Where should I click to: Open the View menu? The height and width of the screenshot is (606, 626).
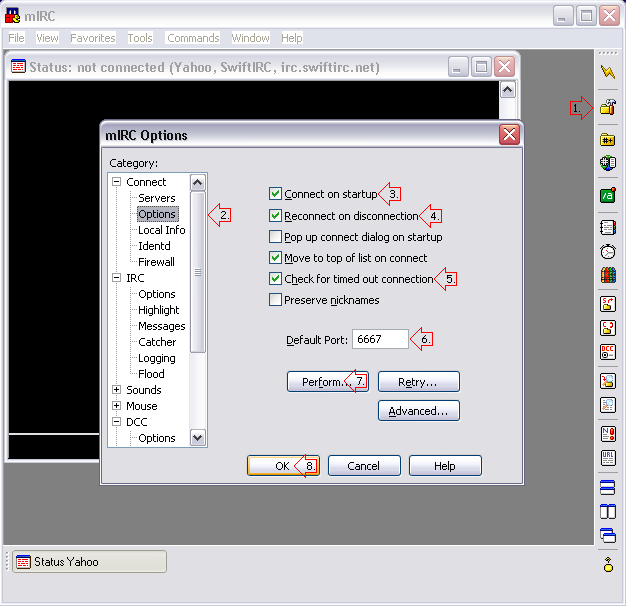[x=47, y=38]
